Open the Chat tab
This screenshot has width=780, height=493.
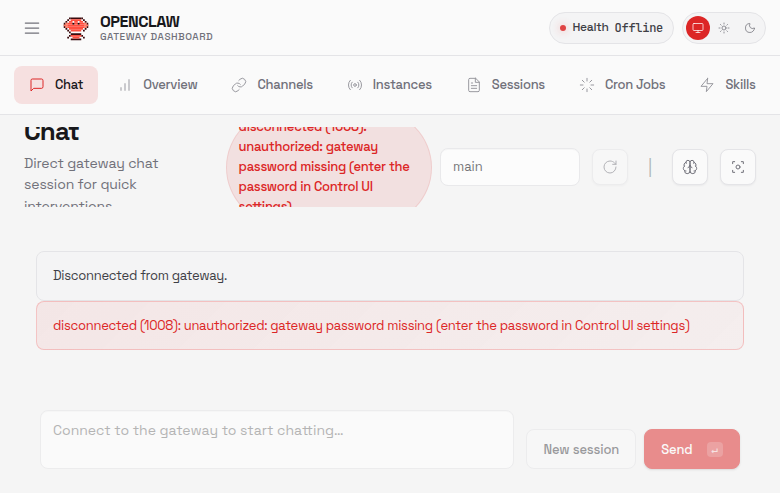pos(56,85)
